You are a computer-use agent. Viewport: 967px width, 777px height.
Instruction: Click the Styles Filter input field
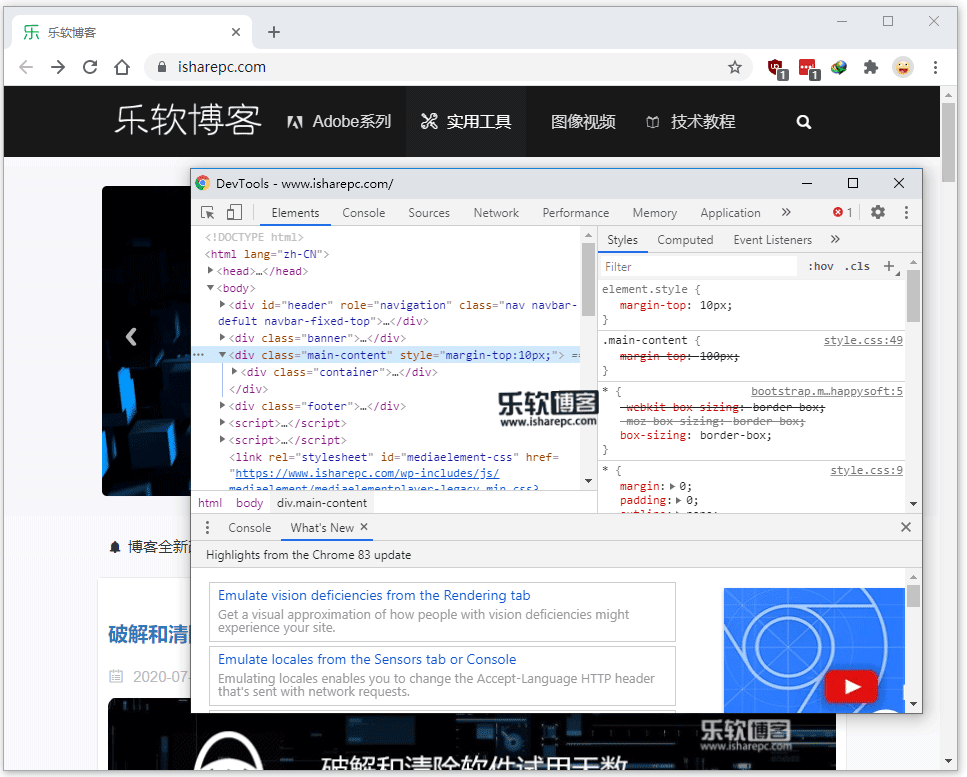coord(699,266)
